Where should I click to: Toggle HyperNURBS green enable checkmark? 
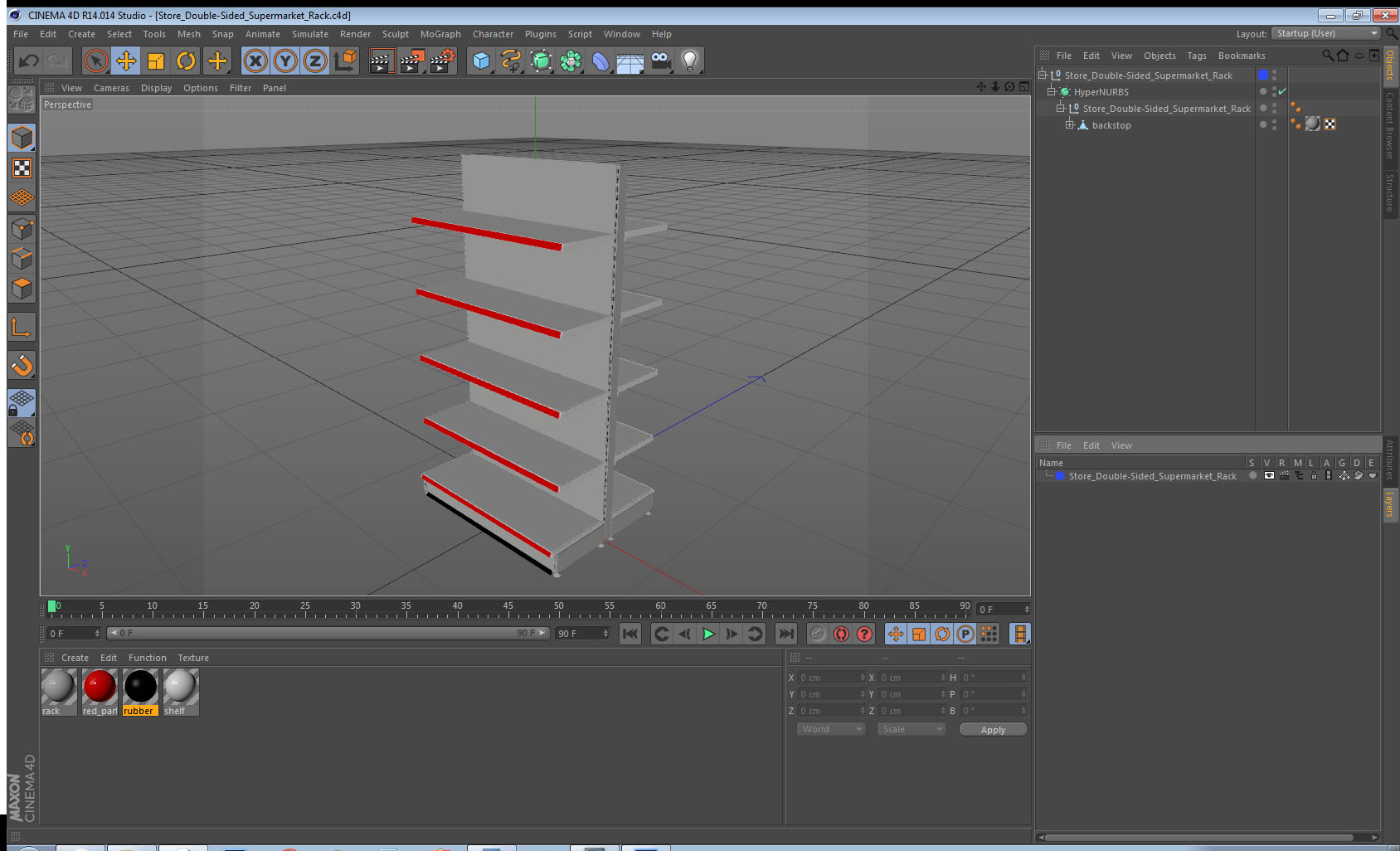(1282, 91)
